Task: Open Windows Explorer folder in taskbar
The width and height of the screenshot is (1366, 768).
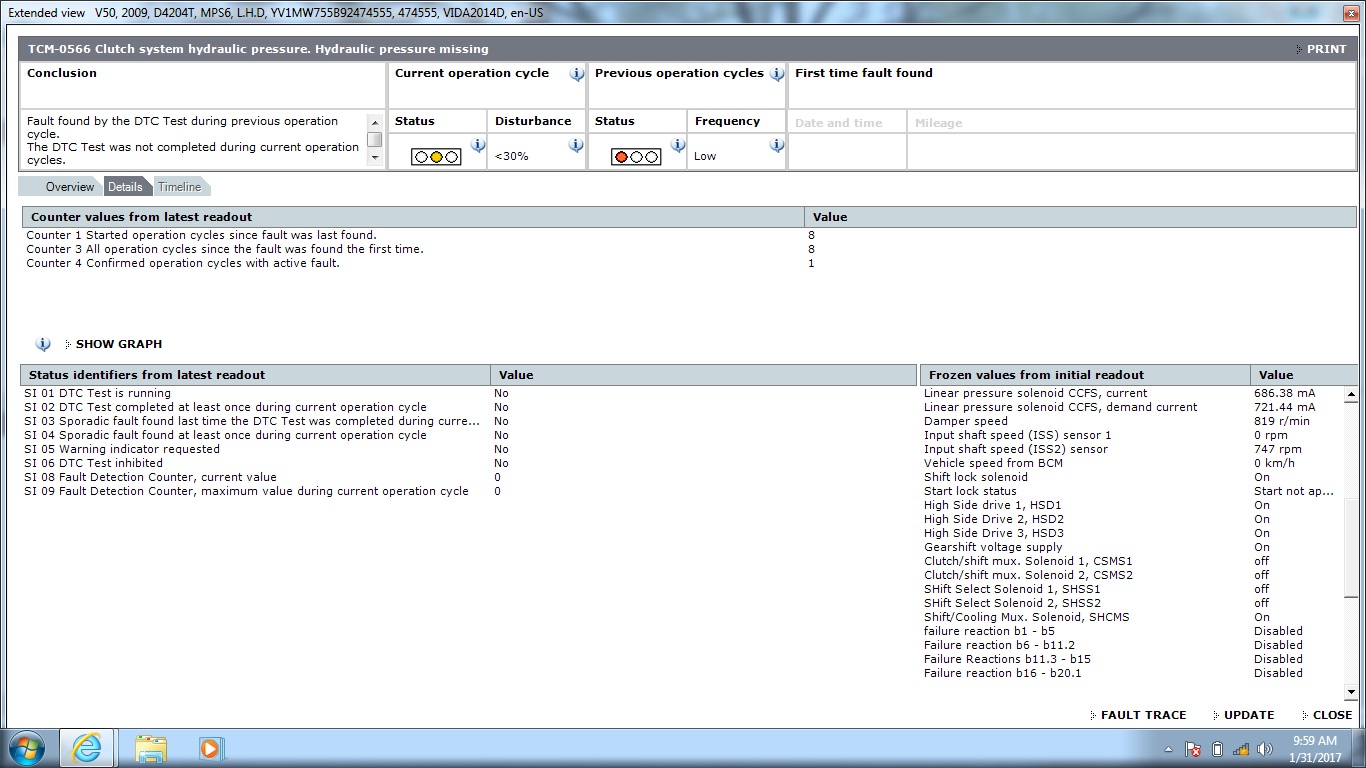Action: tap(151, 748)
